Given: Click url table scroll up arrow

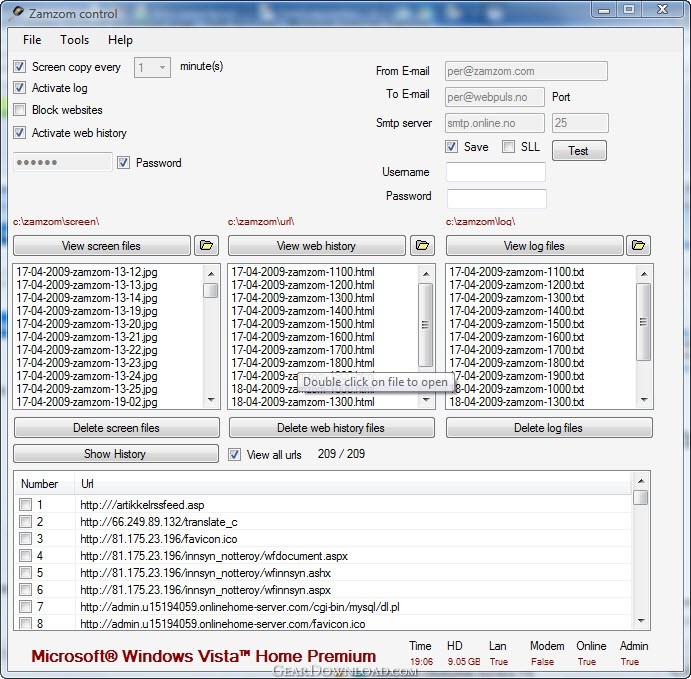Looking at the screenshot, I should click(641, 481).
